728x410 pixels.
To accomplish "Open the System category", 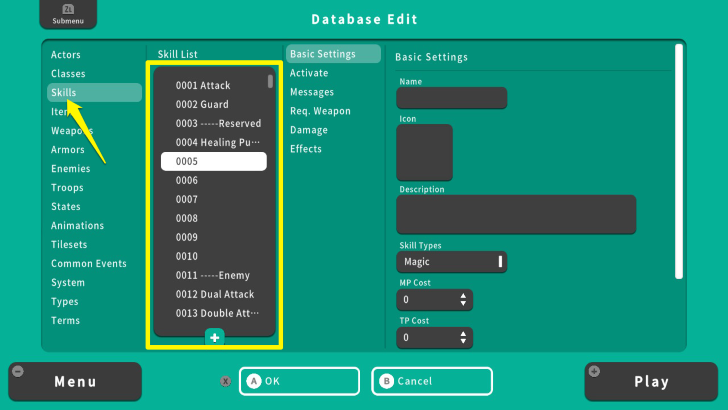I will [x=68, y=283].
